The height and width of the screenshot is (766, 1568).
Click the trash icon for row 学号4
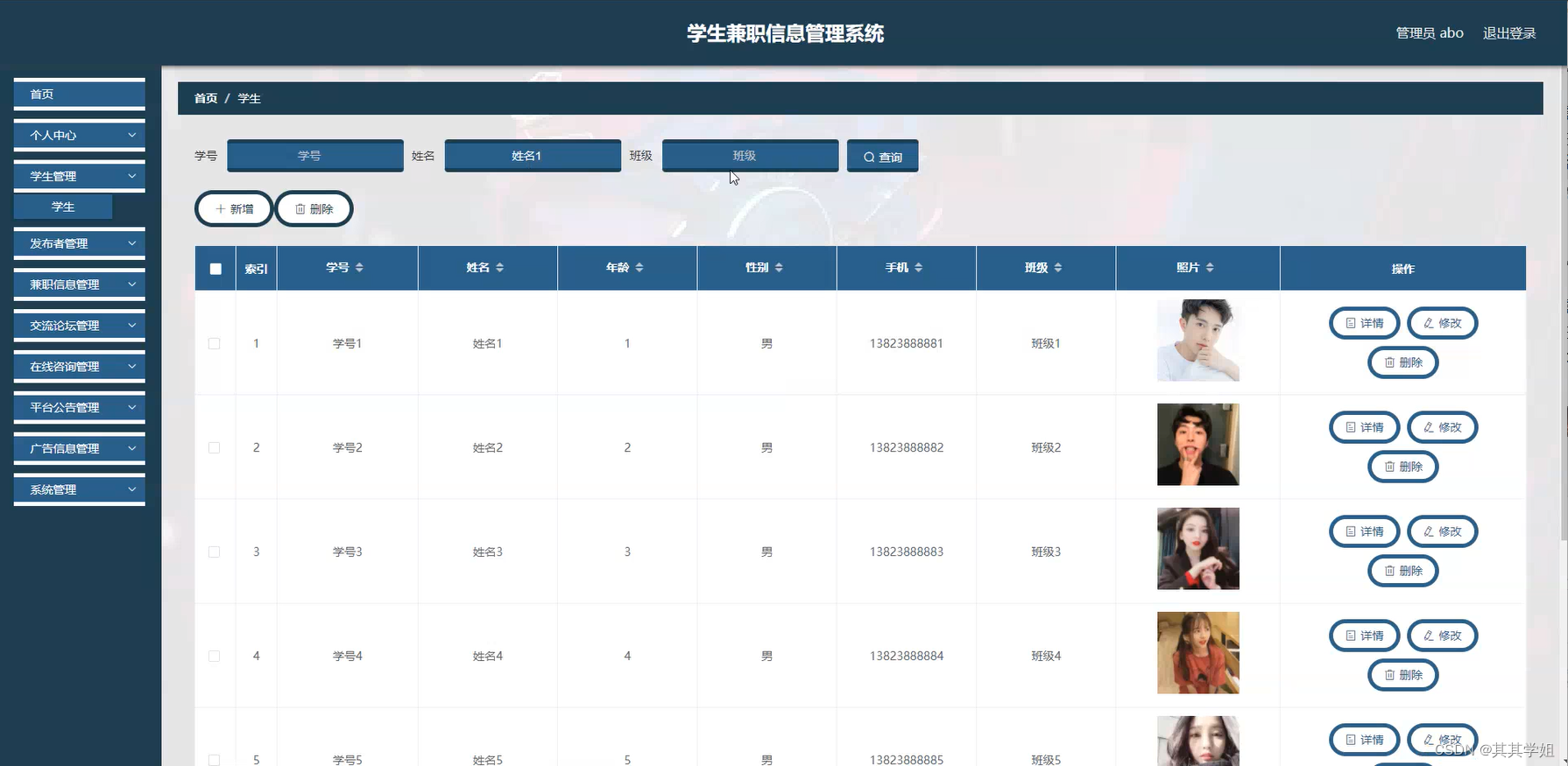1389,675
